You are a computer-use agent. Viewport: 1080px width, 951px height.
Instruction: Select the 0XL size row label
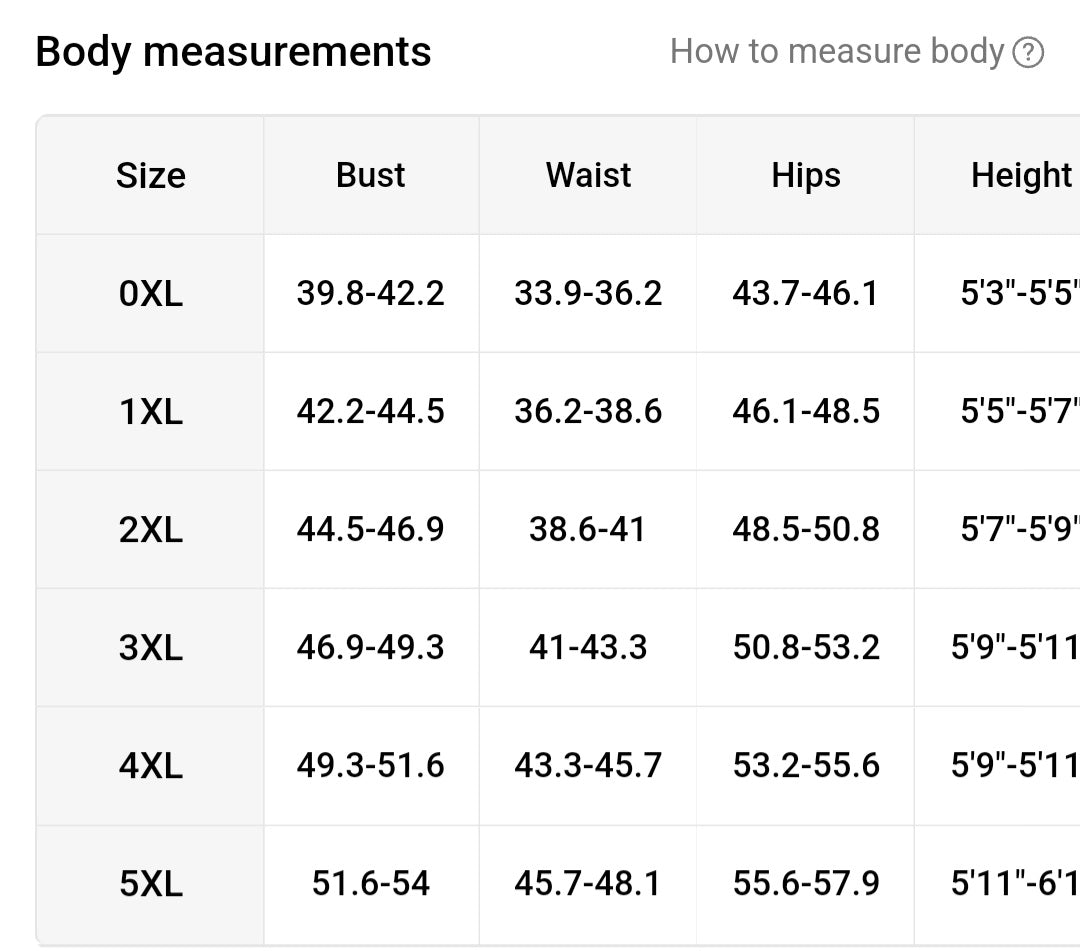151,294
